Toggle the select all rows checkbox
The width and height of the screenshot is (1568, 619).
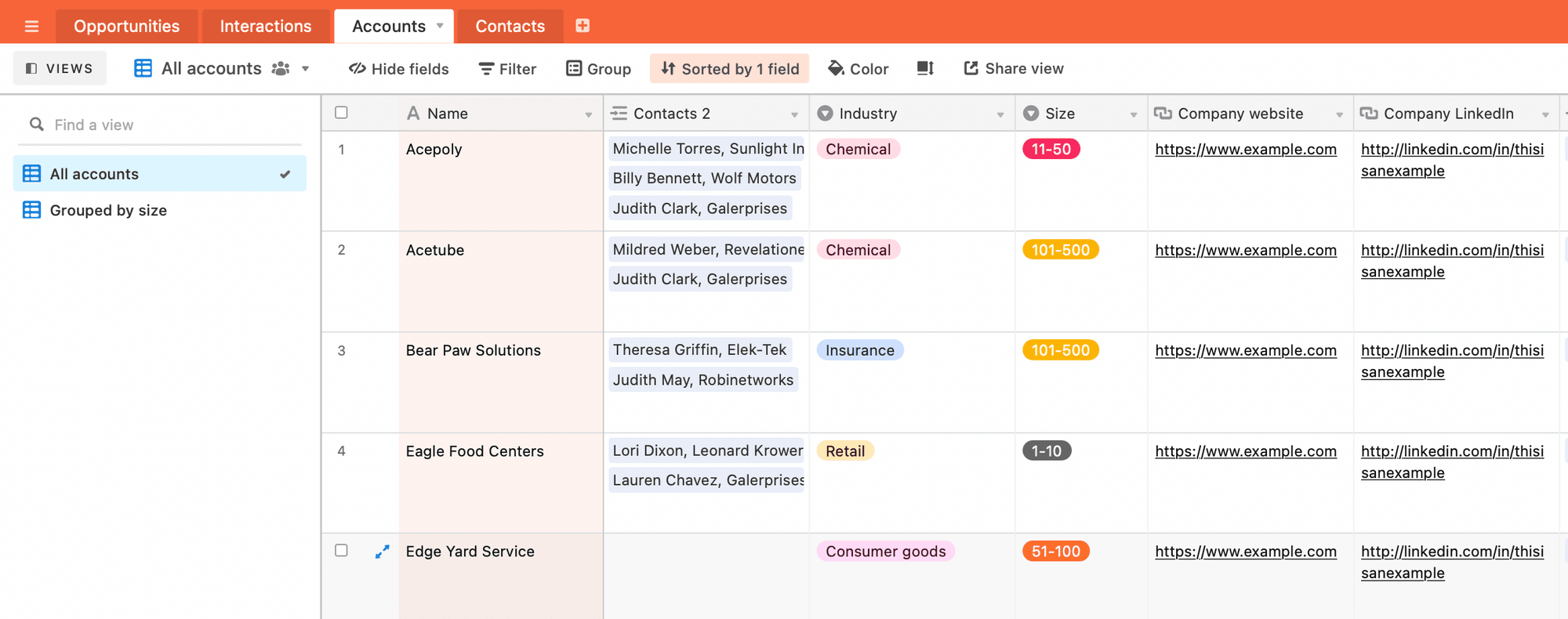341,113
